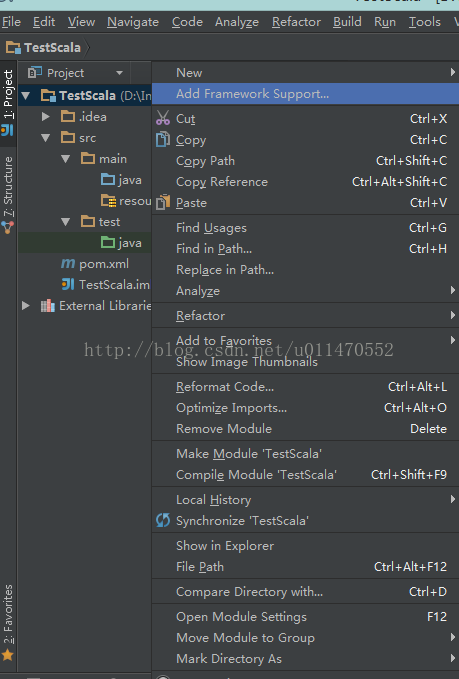Viewport: 459px width, 679px height.
Task: Open the Analyze submenu in context menu
Action: click(305, 291)
